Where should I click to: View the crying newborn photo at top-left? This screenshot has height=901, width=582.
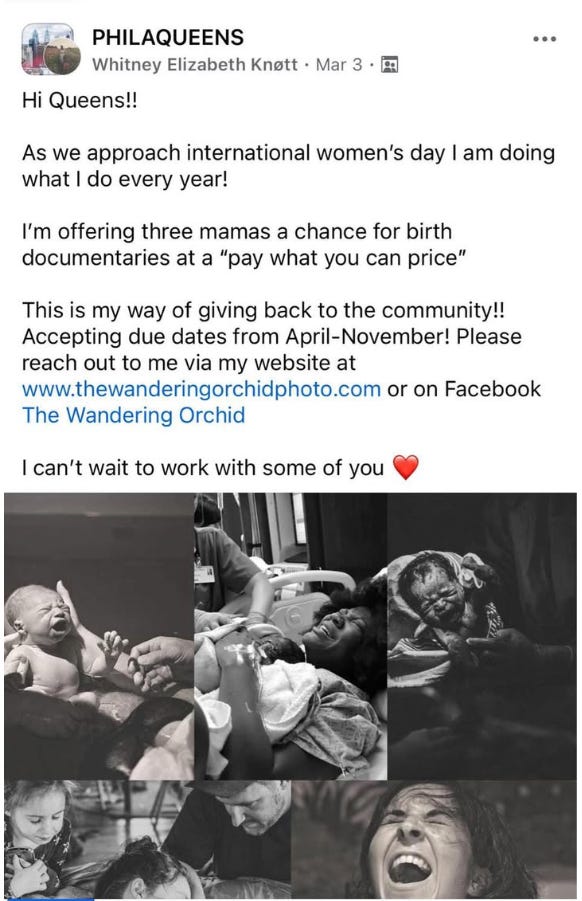[x=99, y=636]
